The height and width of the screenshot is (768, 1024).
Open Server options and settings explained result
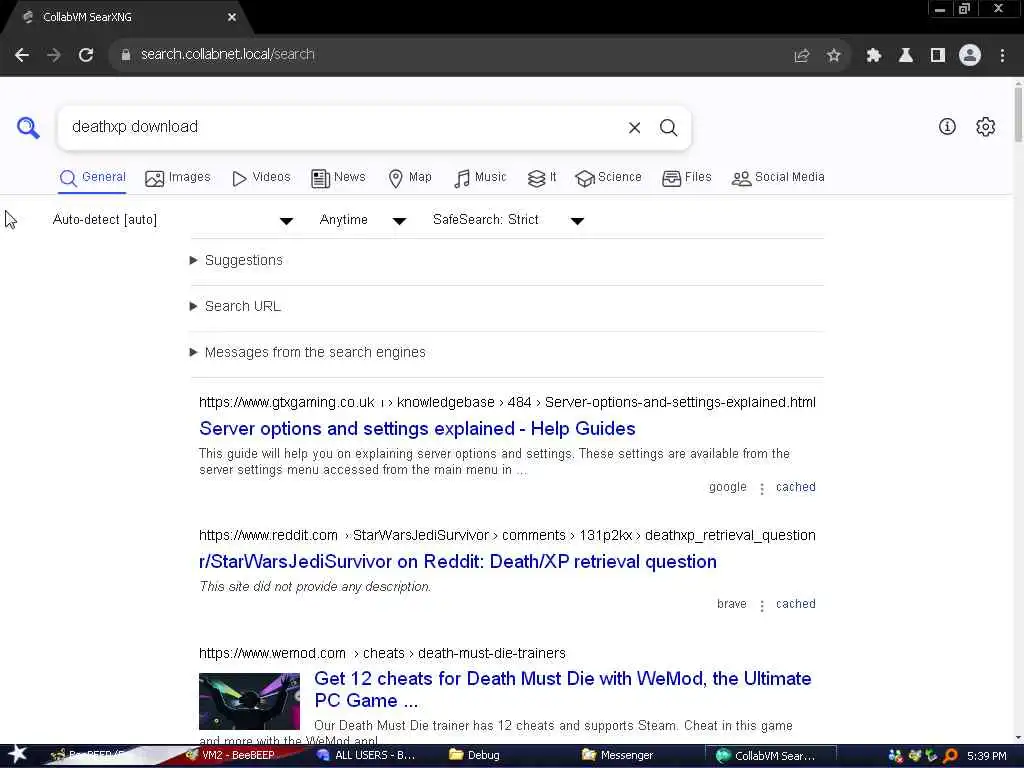pyautogui.click(x=417, y=429)
